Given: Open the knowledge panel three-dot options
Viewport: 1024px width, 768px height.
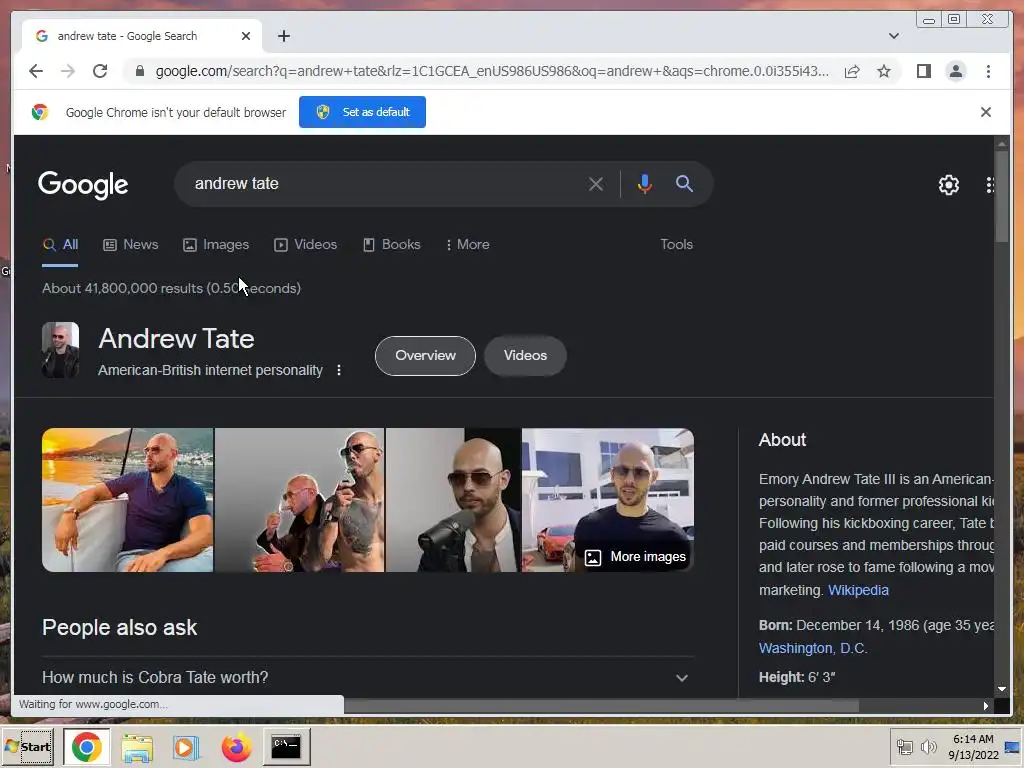Looking at the screenshot, I should coord(338,370).
